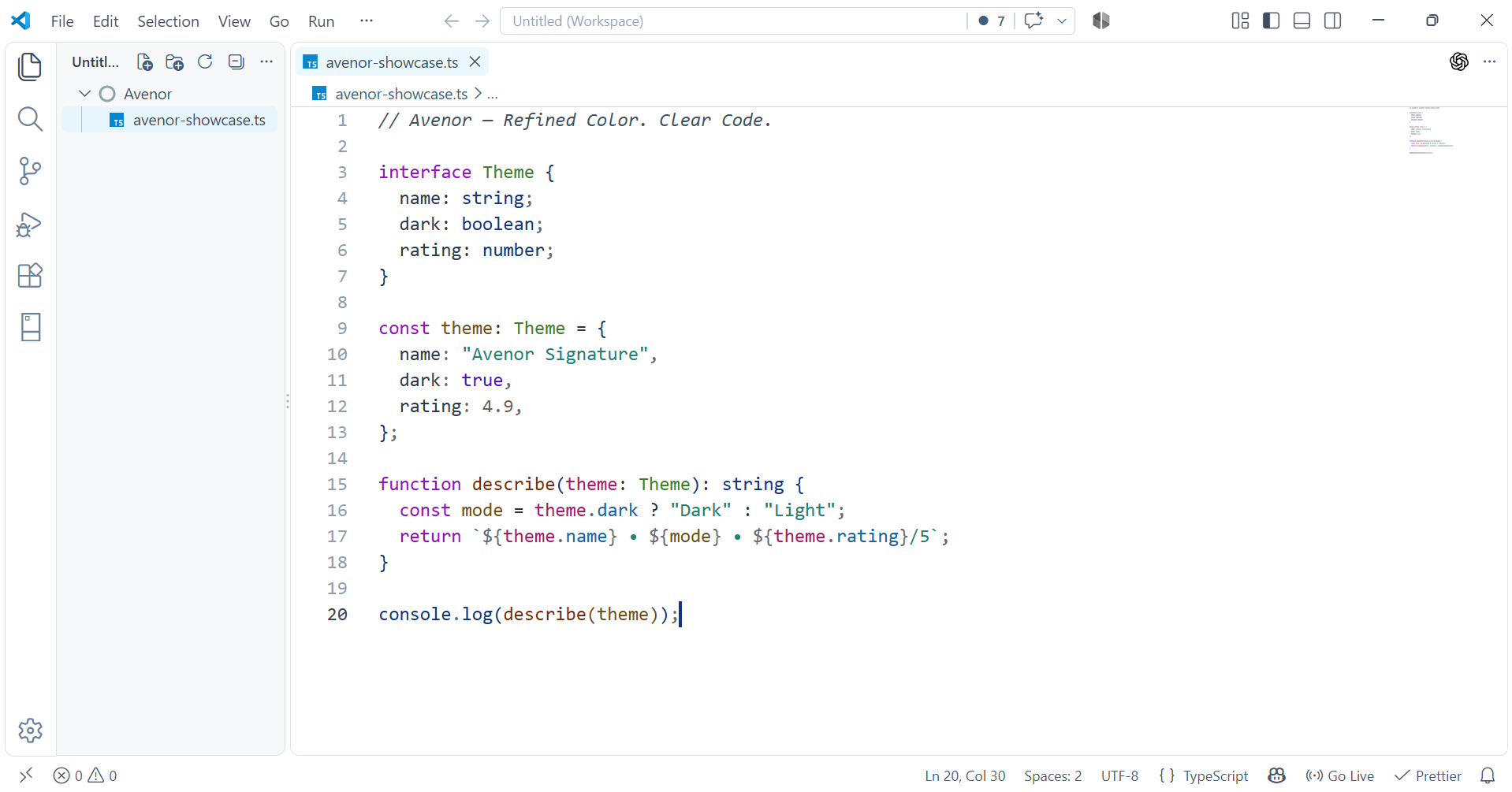Viewport: 1512px width, 792px height.
Task: Open the chat icon in title bar
Action: [x=1033, y=21]
